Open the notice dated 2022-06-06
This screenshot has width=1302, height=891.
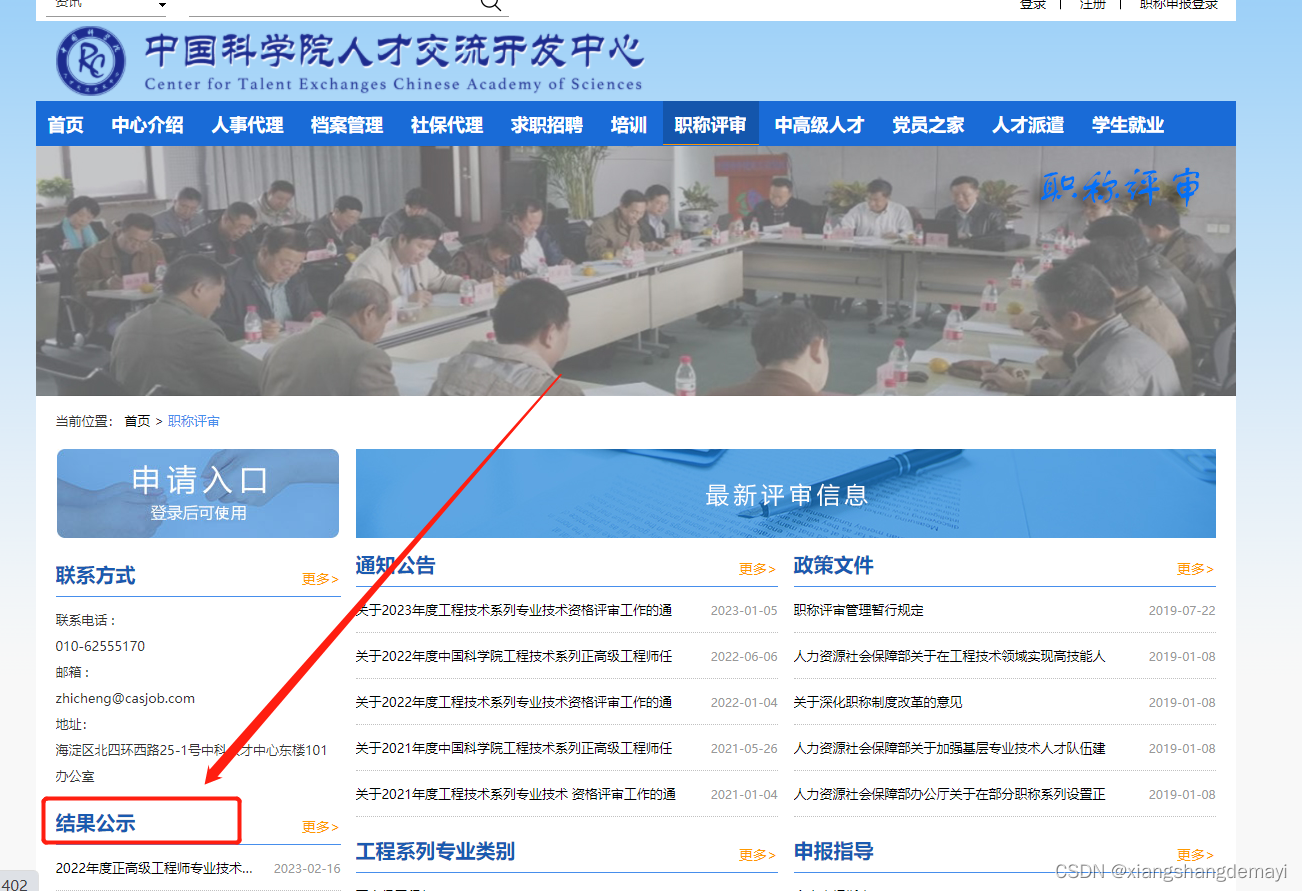point(514,656)
